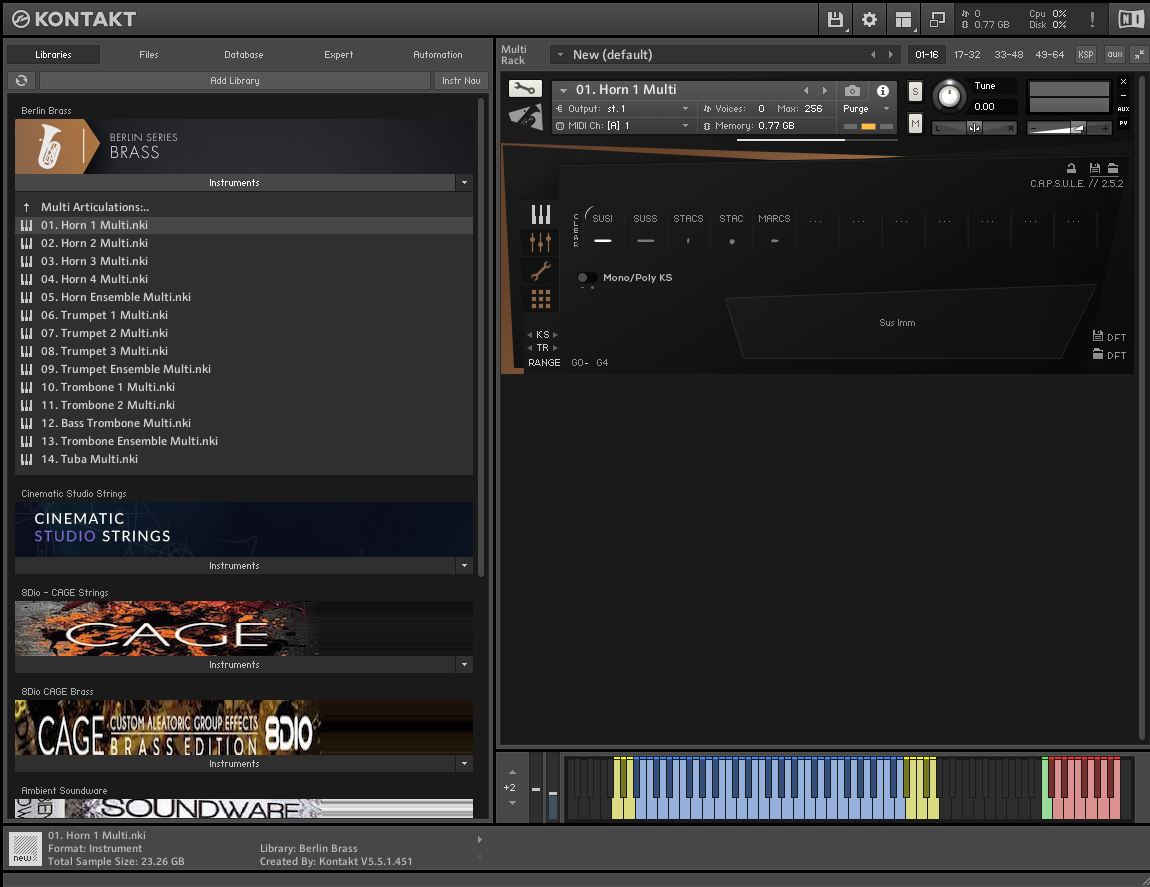Click the save (floppy disk) icon in header
The height and width of the screenshot is (887, 1150).
coord(835,20)
